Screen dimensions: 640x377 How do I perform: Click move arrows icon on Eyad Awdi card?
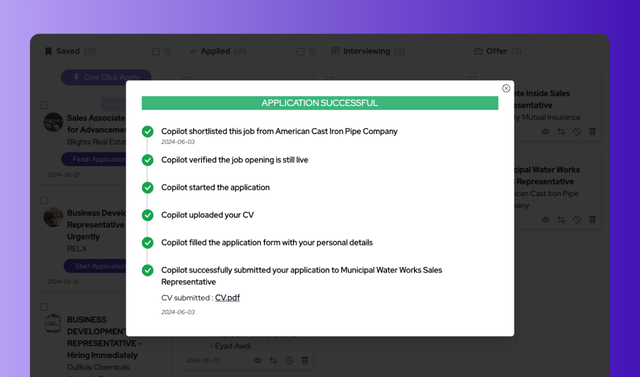273,360
